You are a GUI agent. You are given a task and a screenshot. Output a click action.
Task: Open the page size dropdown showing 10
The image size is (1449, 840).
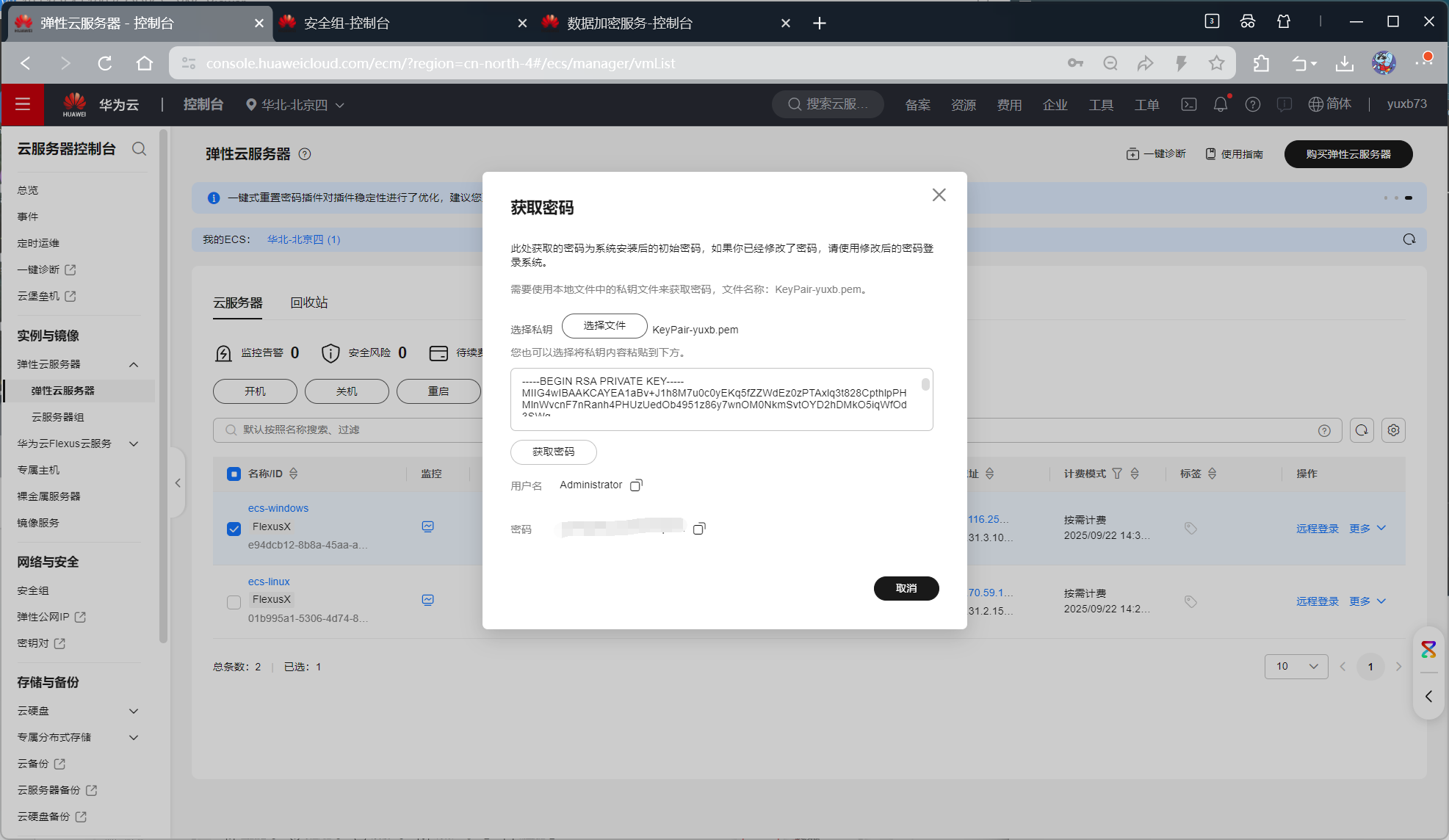(1296, 667)
